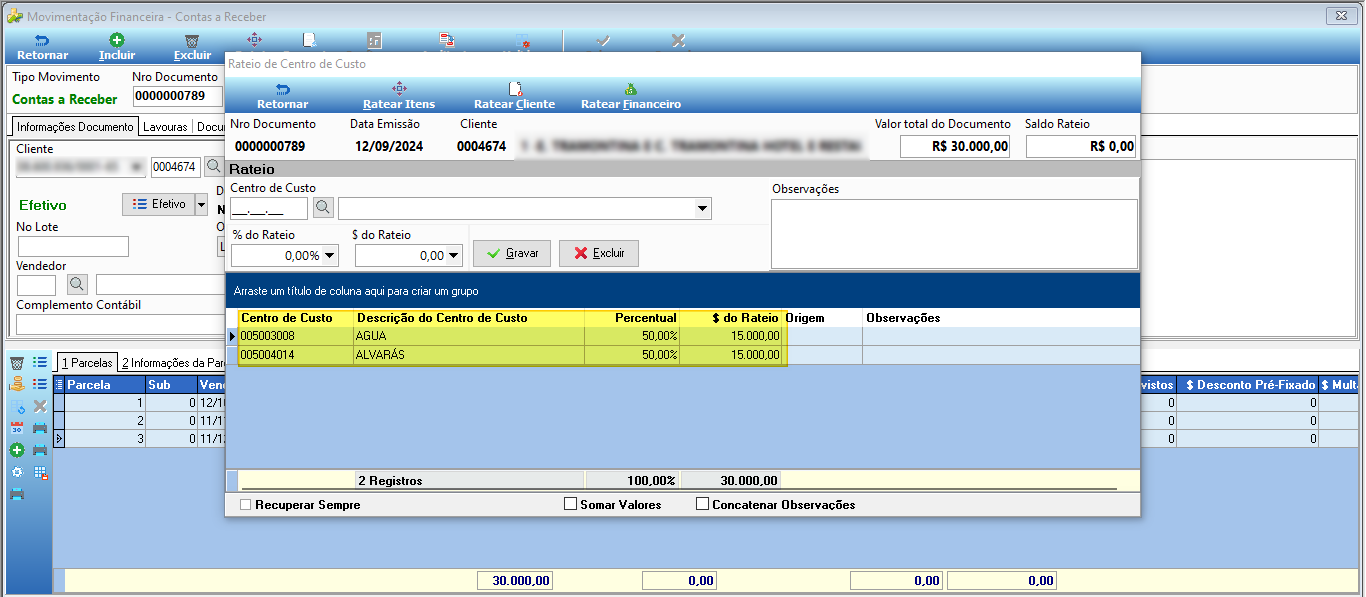The height and width of the screenshot is (597, 1366).
Task: Click the grey crossed X icon in main toolbar
Action: [x=679, y=41]
